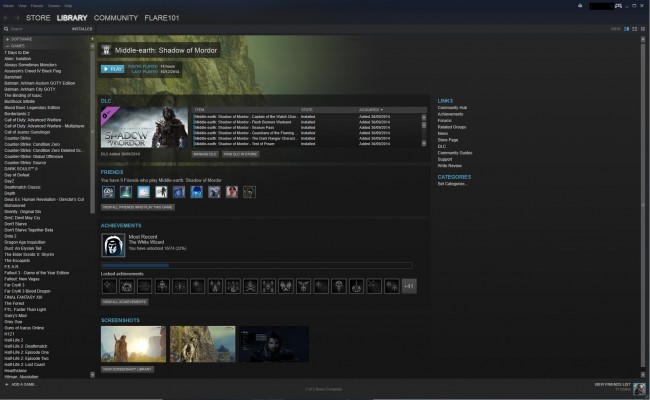This screenshot has height=400, width=650.
Task: Open the INSTALLED filter dropdown
Action: tap(82, 29)
